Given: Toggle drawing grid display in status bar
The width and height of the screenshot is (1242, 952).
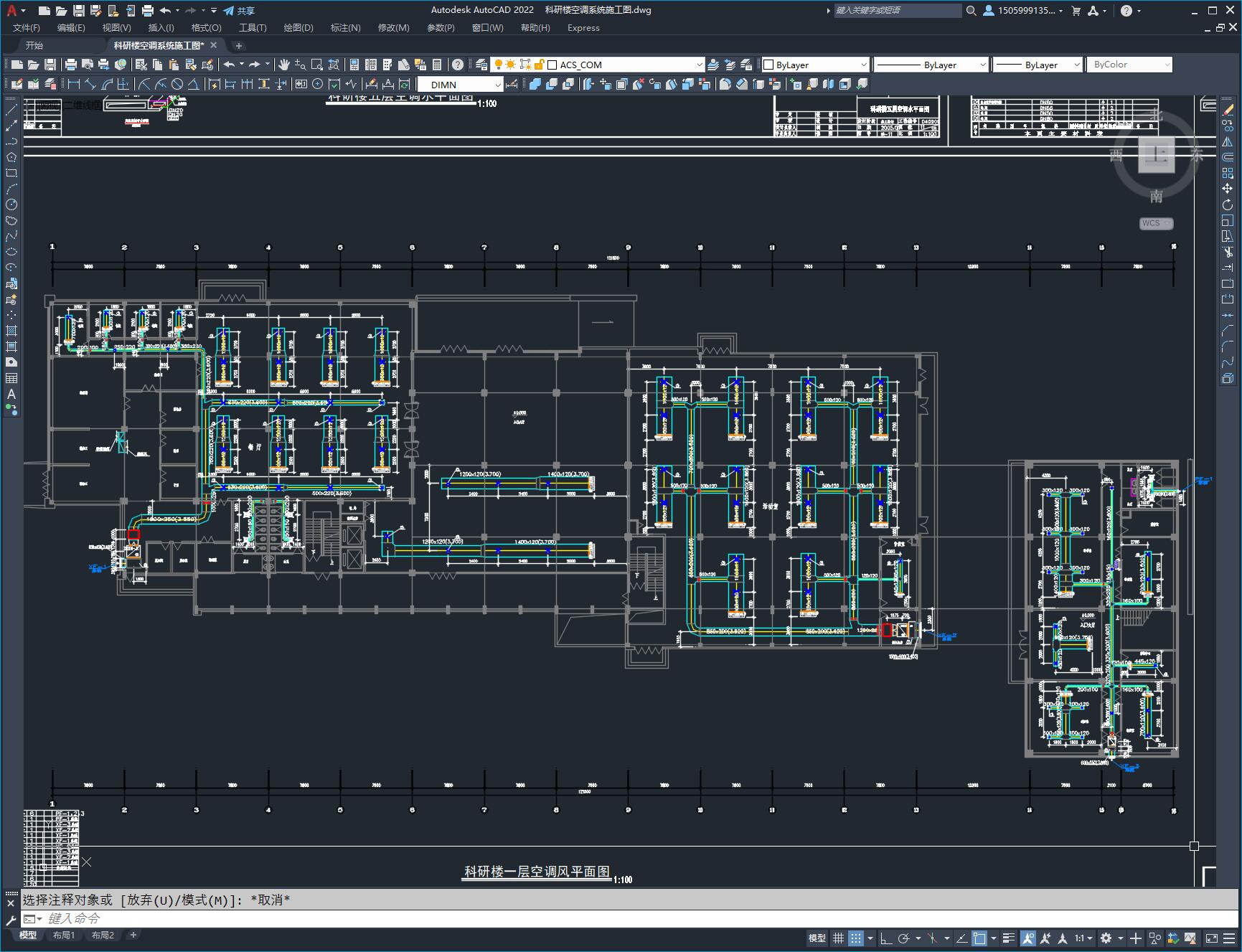Looking at the screenshot, I should tap(838, 938).
